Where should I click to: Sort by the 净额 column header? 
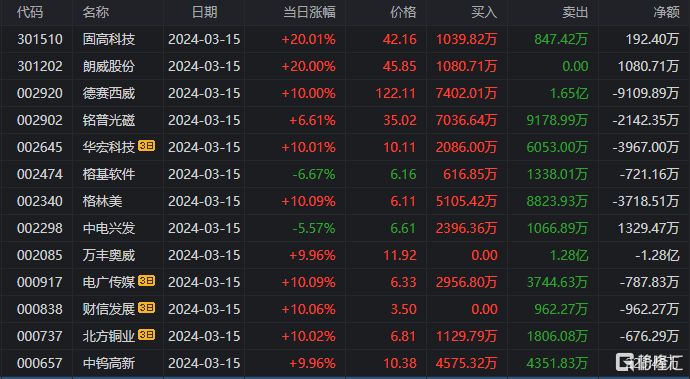(666, 12)
